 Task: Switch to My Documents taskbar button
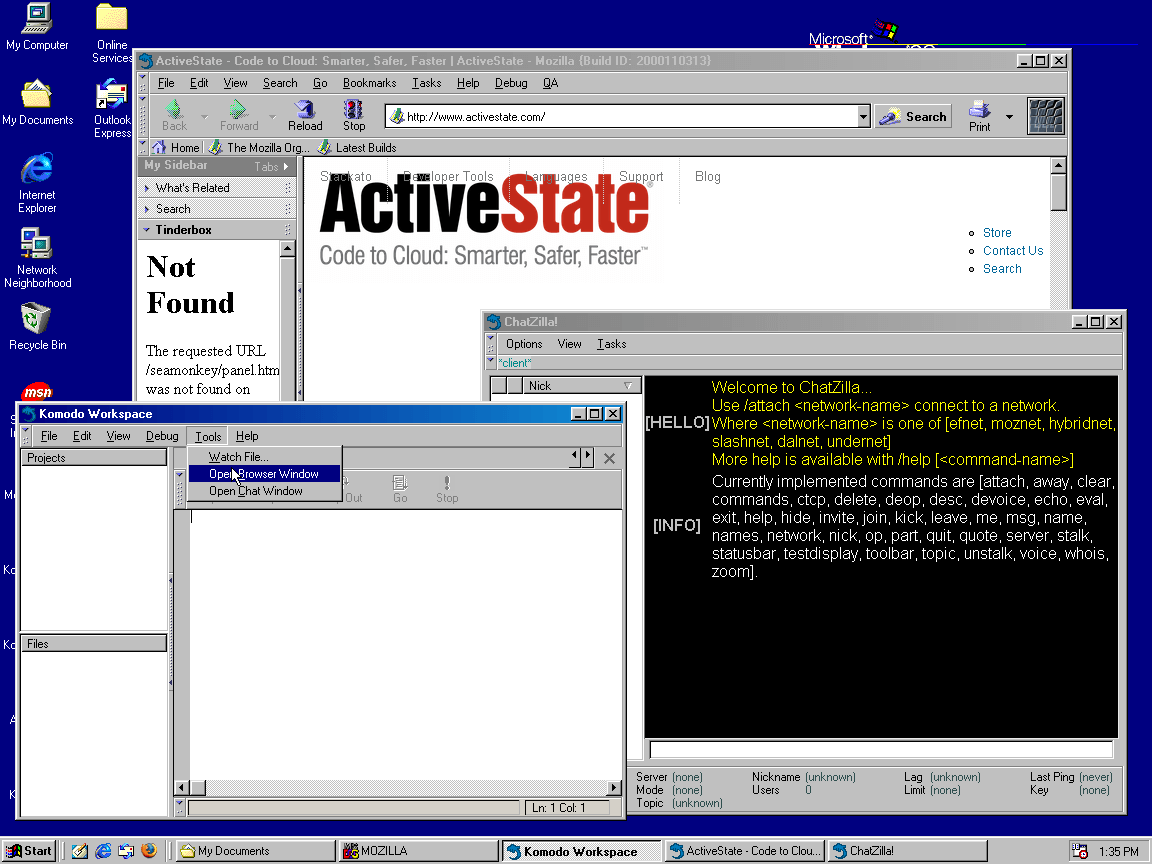pos(255,851)
